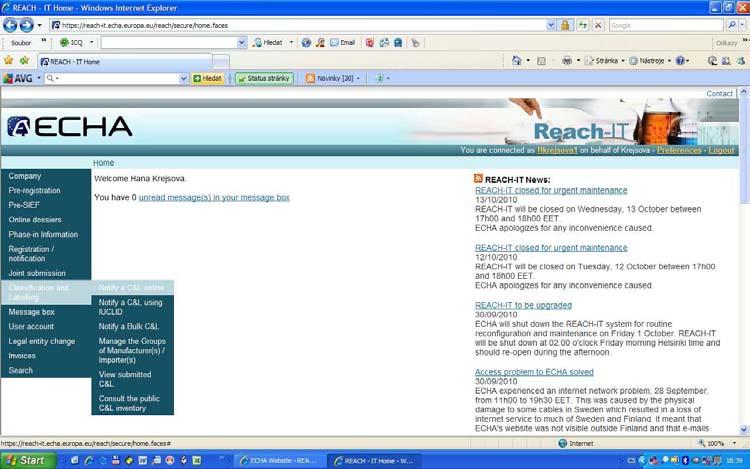Screen dimensions: 750x469
Task: Select Notify a Bulk C&L submenu item
Action: tap(132, 326)
